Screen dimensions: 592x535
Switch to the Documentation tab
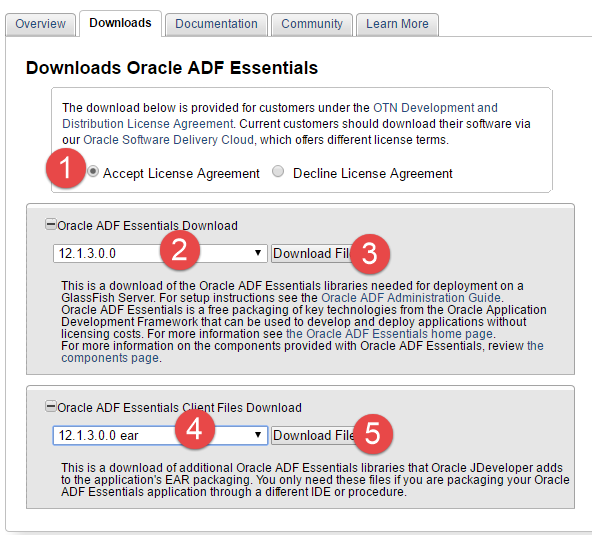click(216, 24)
